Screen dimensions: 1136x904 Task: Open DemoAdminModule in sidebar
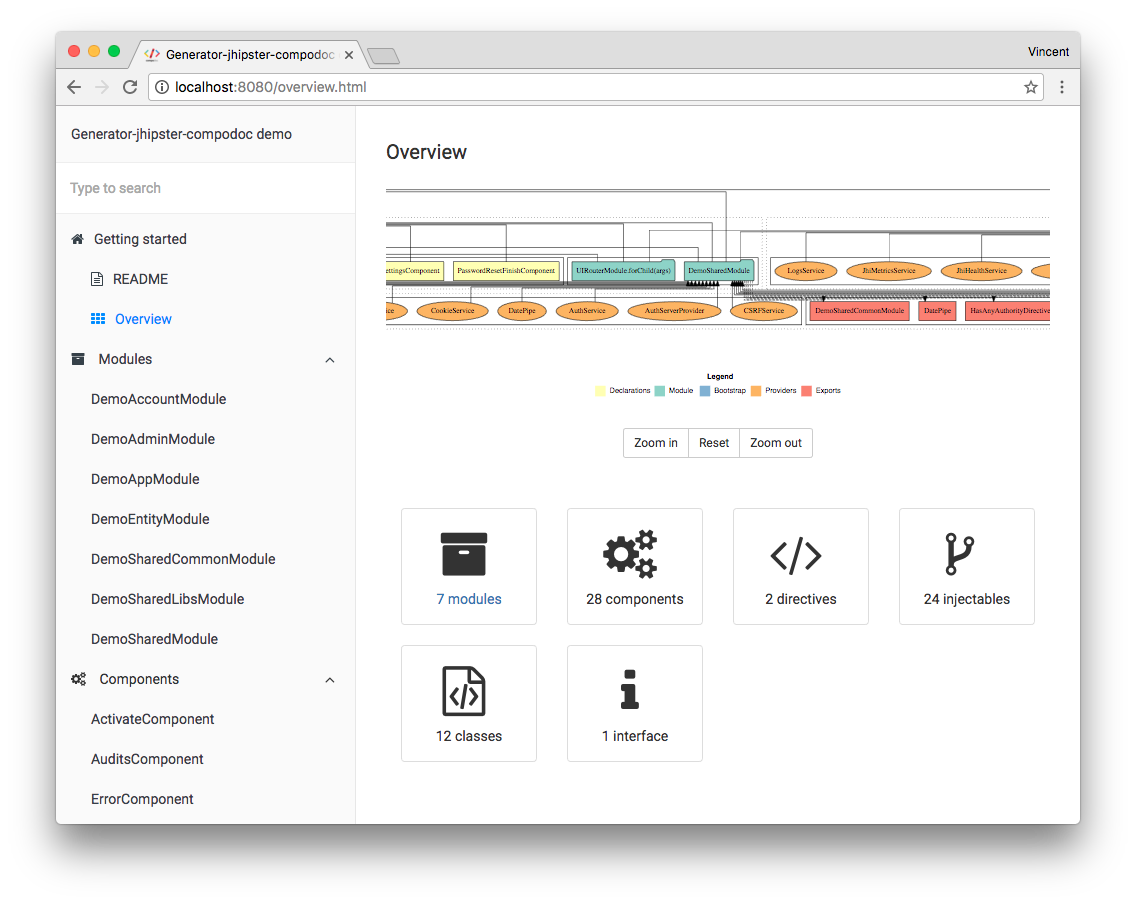tap(153, 439)
